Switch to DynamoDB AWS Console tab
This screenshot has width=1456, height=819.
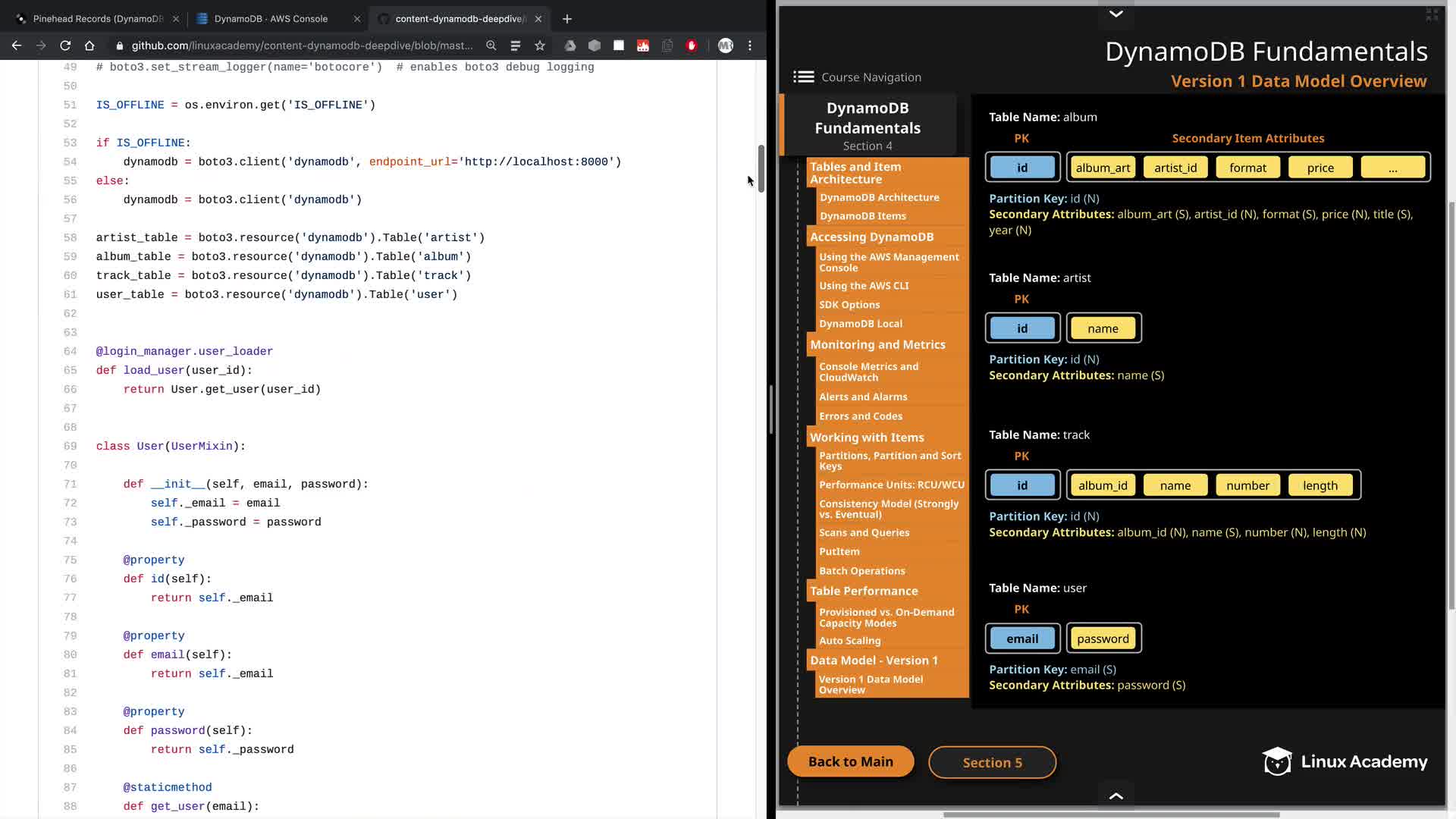[x=271, y=19]
